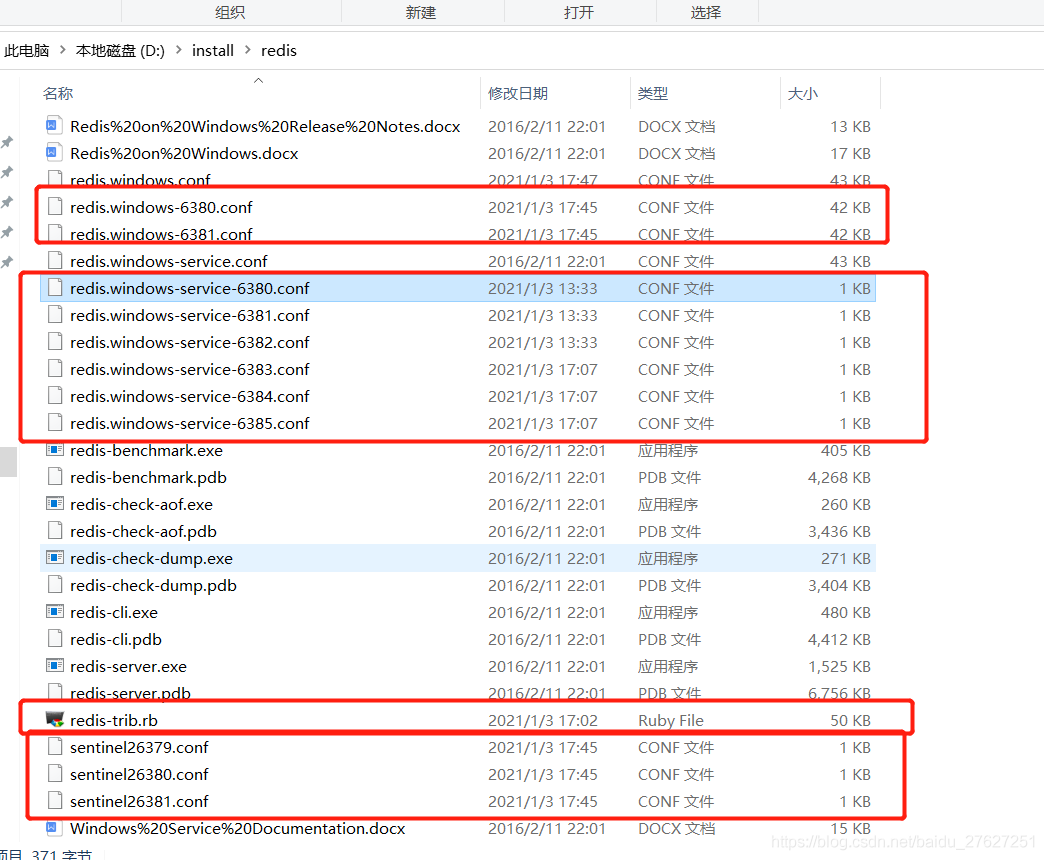Screen dimensions: 1044x860
Task: Click the Redis%20on%20Windows.docx file icon
Action: click(x=54, y=152)
